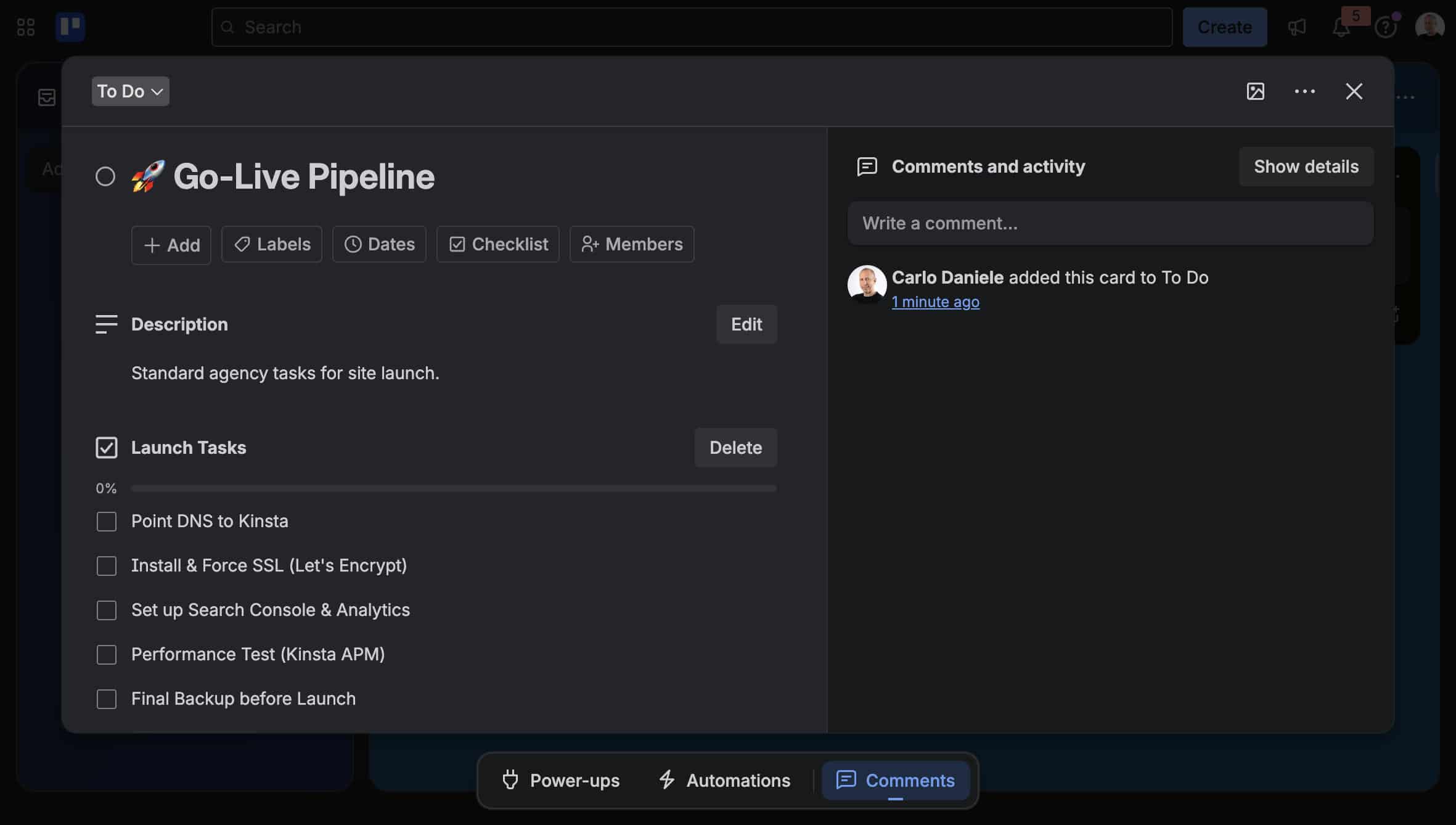Open the apps switcher grid icon

click(x=25, y=27)
